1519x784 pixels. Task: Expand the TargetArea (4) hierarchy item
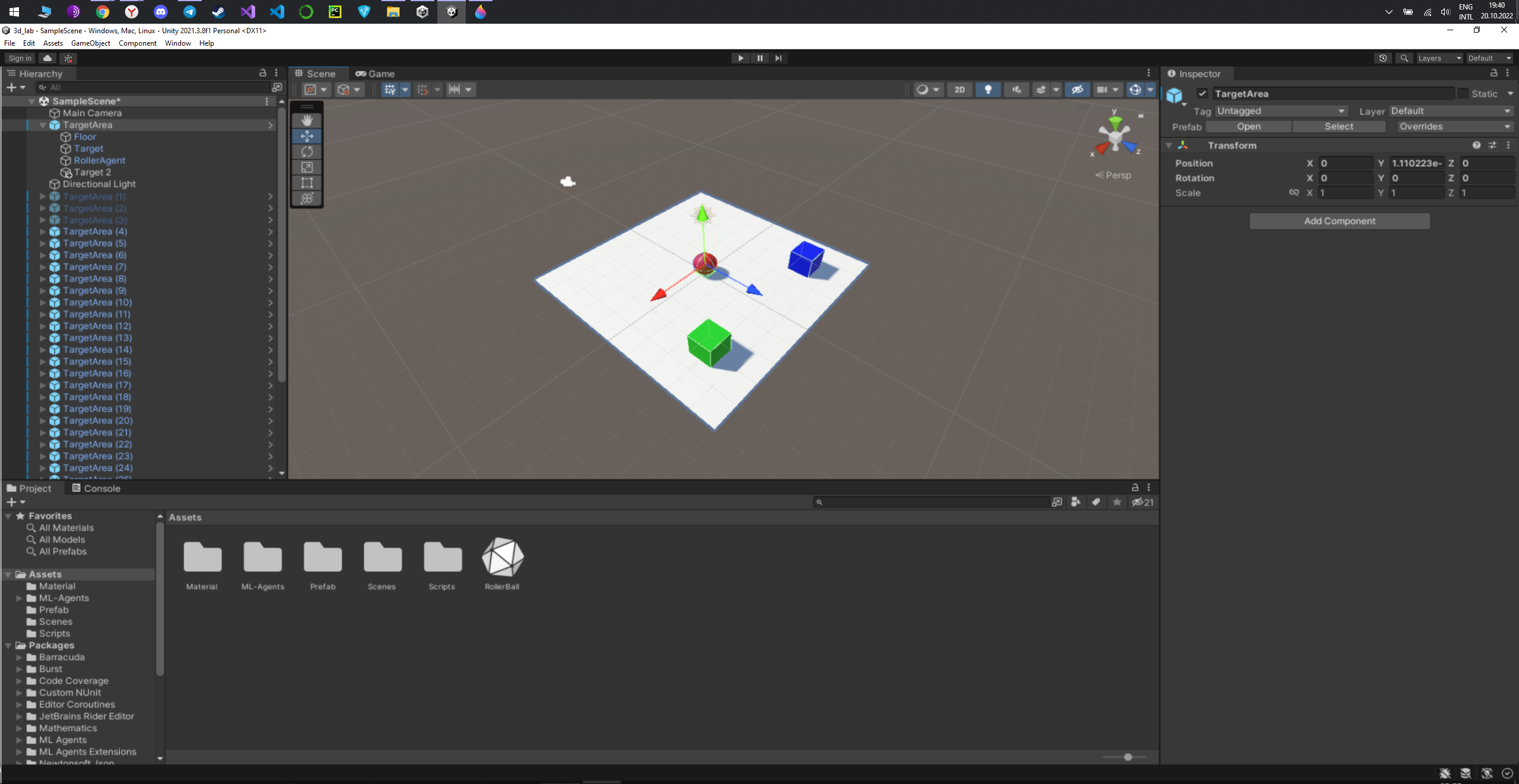tap(43, 232)
